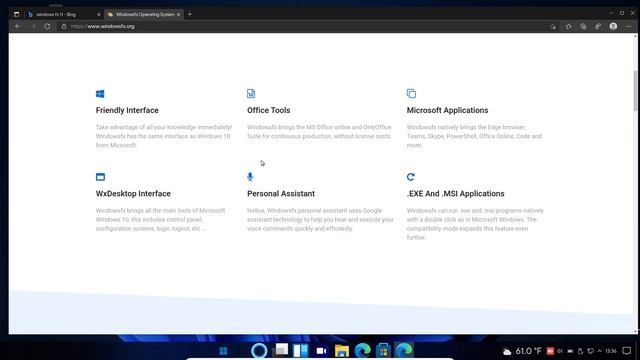
Task: Click the document icon above Office Tools
Action: point(251,93)
